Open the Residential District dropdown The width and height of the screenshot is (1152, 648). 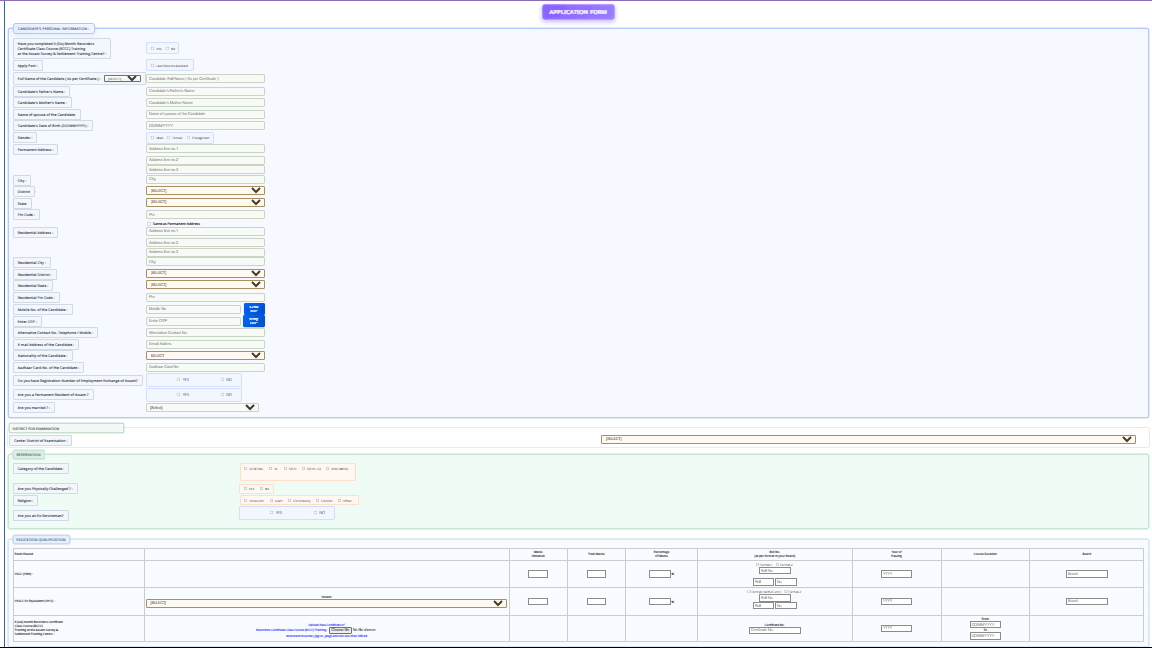point(205,273)
